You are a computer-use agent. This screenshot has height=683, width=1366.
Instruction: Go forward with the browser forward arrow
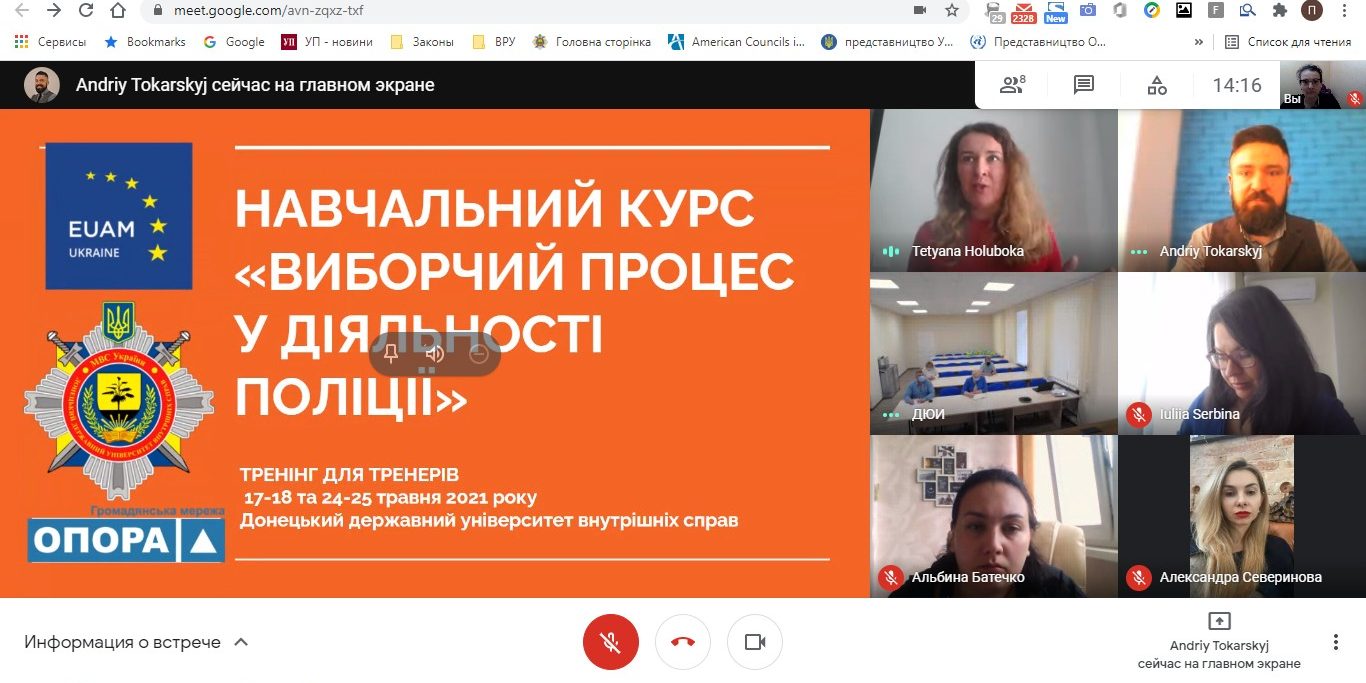click(x=54, y=11)
